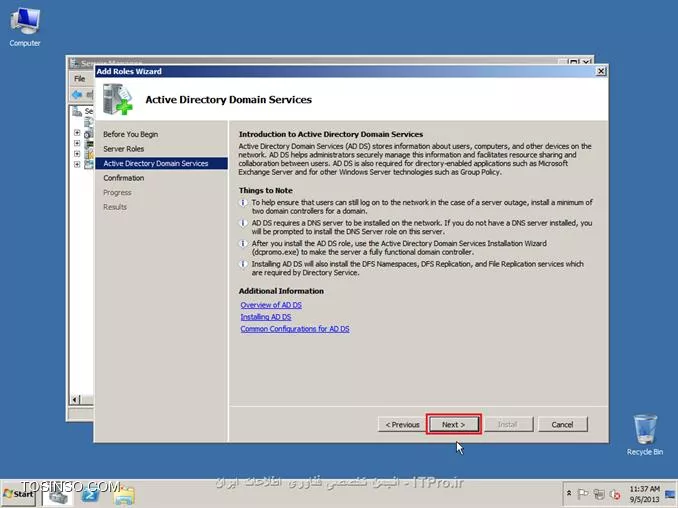This screenshot has width=678, height=508.
Task: Expand the third collapsed node in the Server Manager tree
Action: 77,154
